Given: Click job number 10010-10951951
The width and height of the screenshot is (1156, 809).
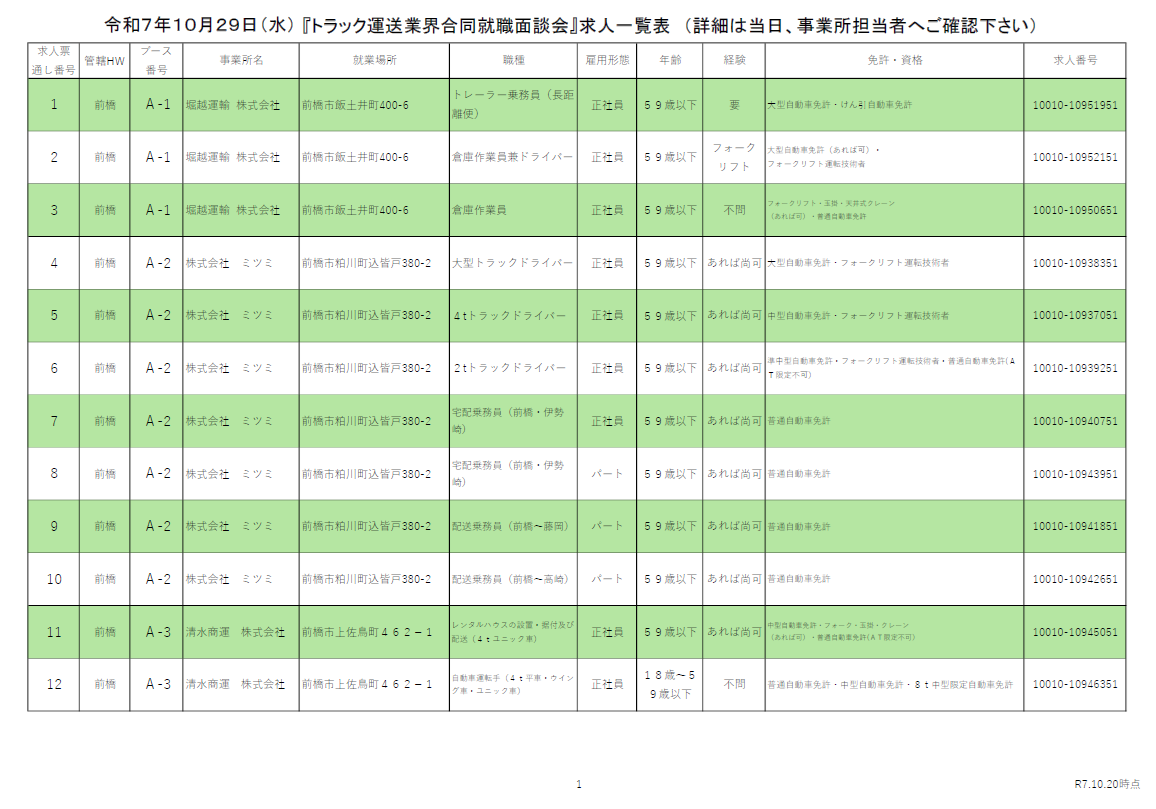Looking at the screenshot, I should click(x=1075, y=105).
